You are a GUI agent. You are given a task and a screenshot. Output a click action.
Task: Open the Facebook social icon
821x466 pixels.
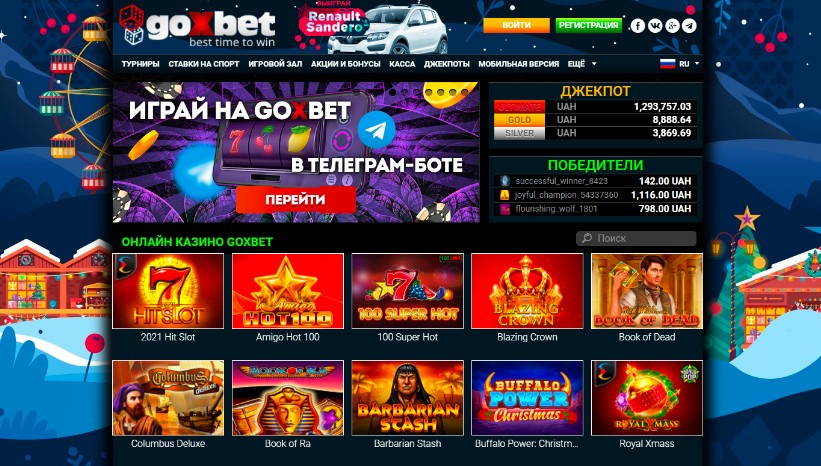(637, 26)
